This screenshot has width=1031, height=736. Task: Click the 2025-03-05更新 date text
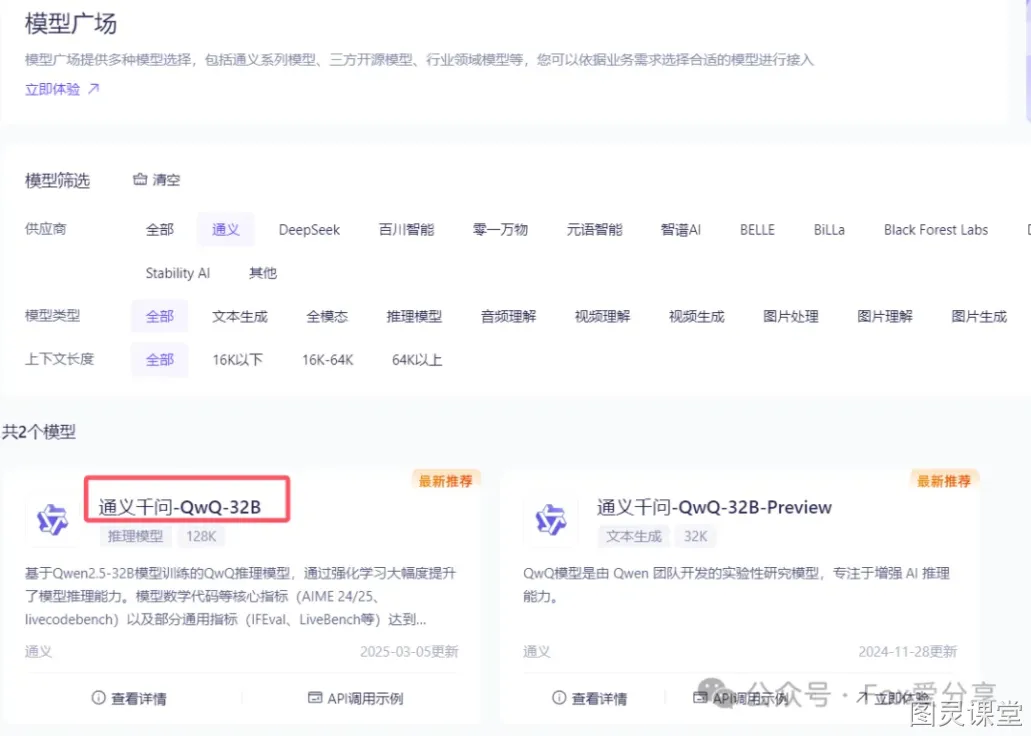[x=409, y=651]
